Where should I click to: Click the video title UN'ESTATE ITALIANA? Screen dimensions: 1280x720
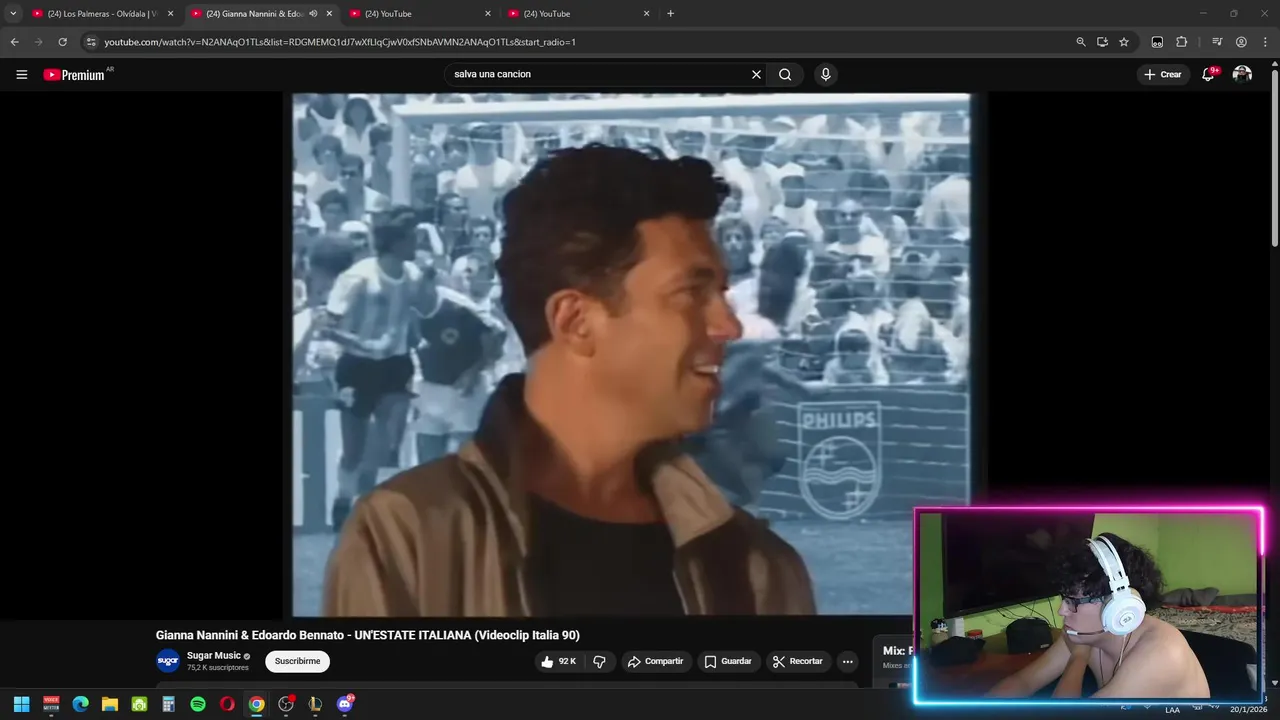pos(368,635)
